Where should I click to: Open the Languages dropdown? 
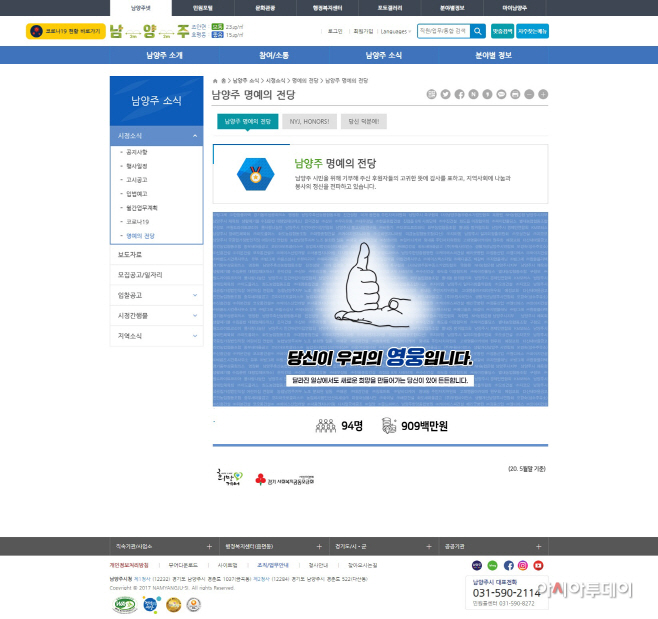(x=396, y=31)
